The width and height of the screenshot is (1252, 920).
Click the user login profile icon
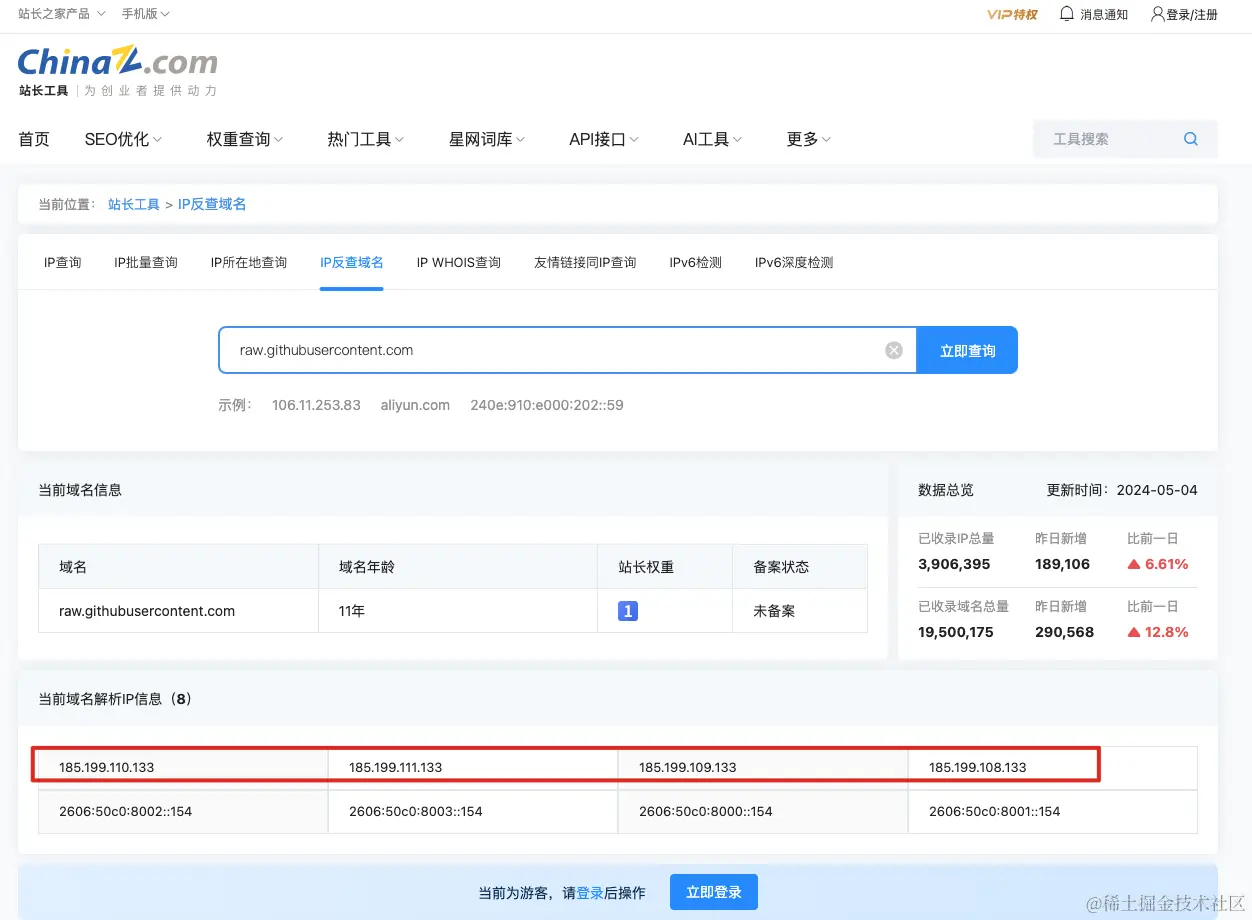[1158, 14]
